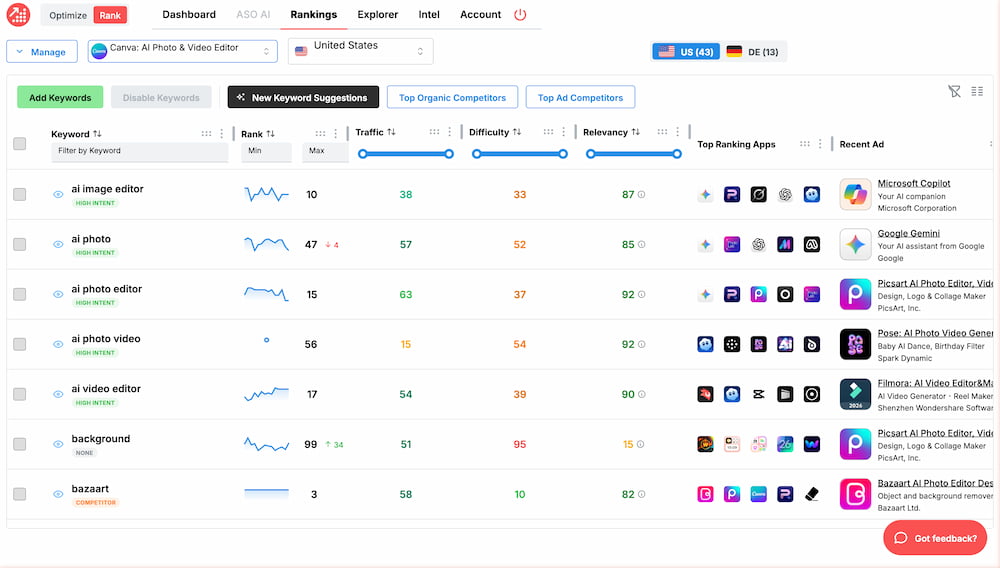Open the Account tab
The image size is (1000, 568).
point(480,15)
